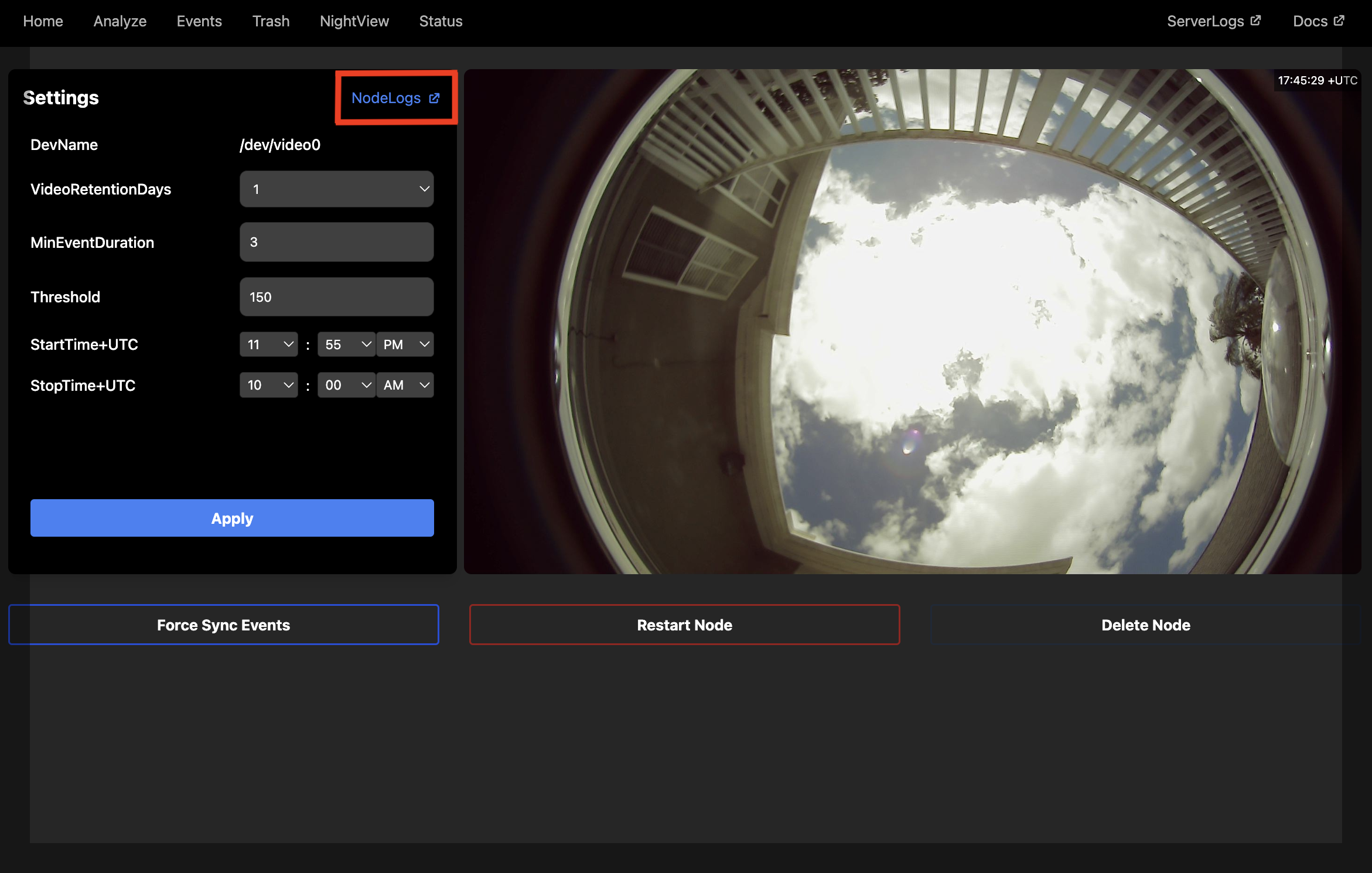Expand the VideoRetentionDays dropdown
Image resolution: width=1372 pixels, height=873 pixels.
(336, 189)
